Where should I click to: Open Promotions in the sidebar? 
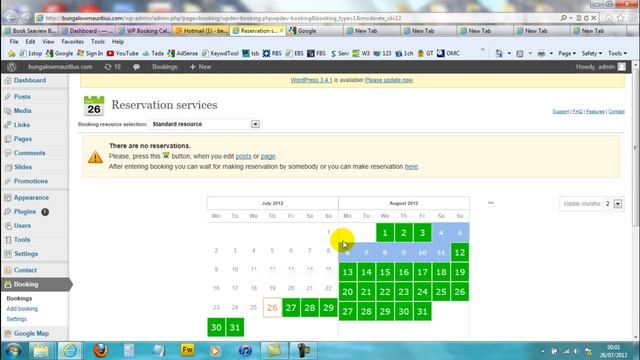31,181
